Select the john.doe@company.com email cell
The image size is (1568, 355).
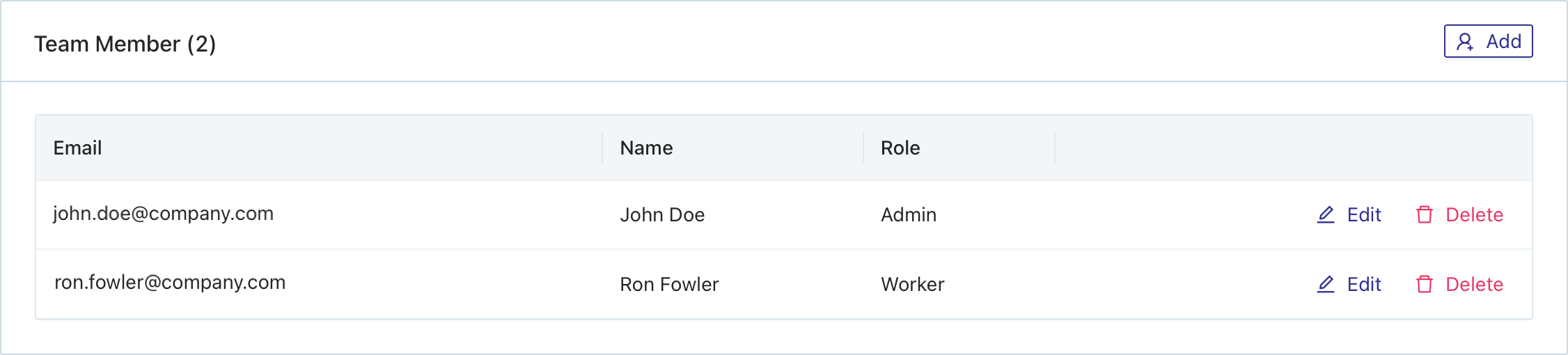point(164,213)
